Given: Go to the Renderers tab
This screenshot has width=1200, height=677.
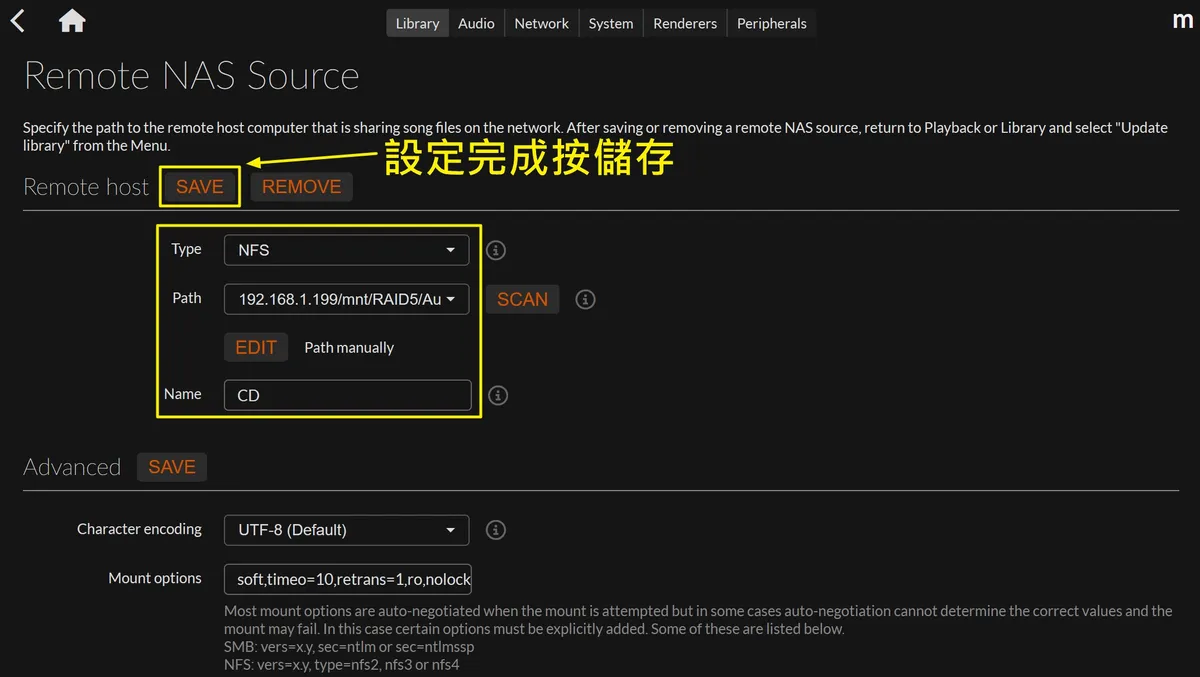Looking at the screenshot, I should click(x=685, y=23).
